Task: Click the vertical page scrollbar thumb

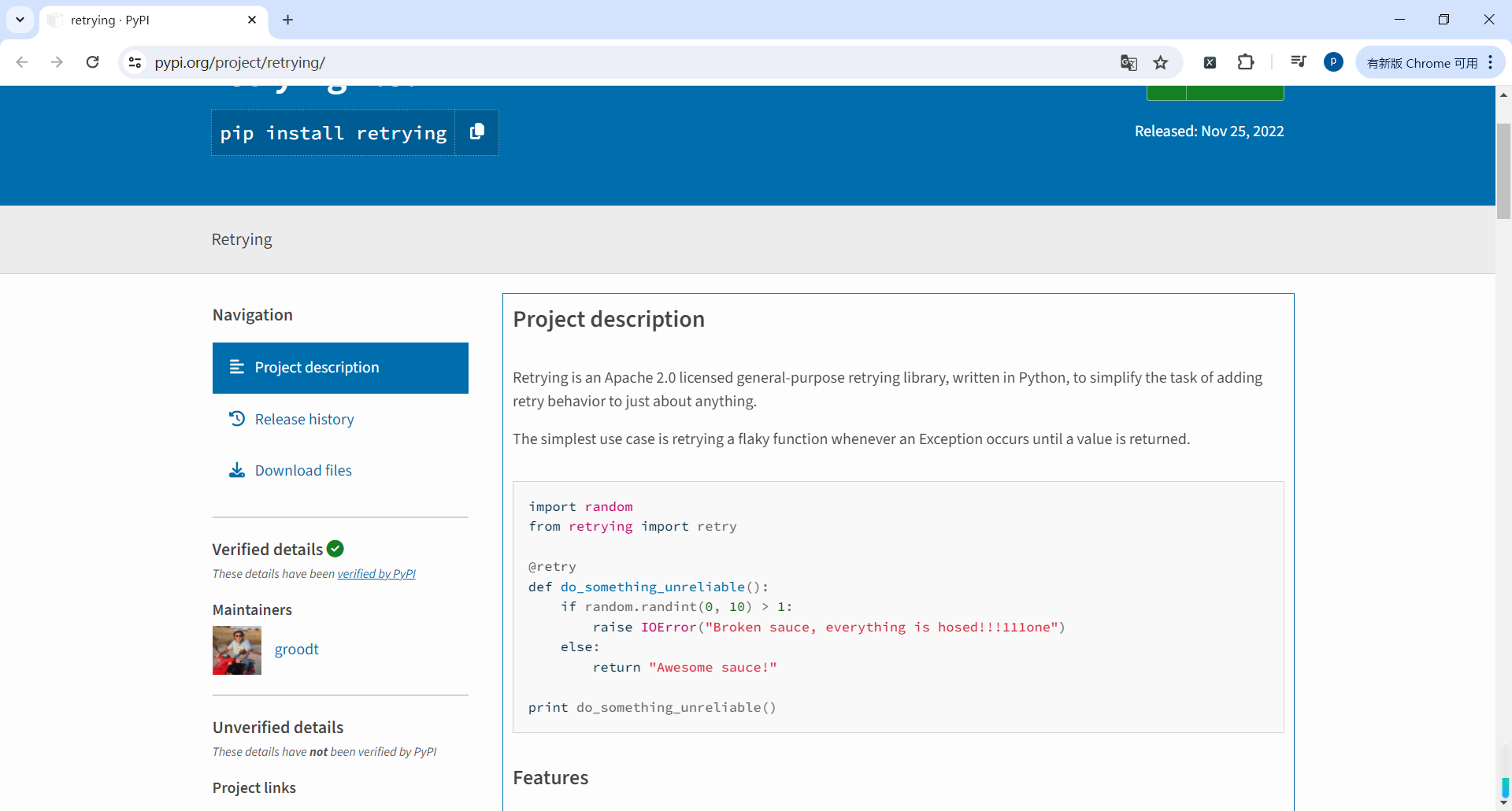Action: coord(1504,171)
